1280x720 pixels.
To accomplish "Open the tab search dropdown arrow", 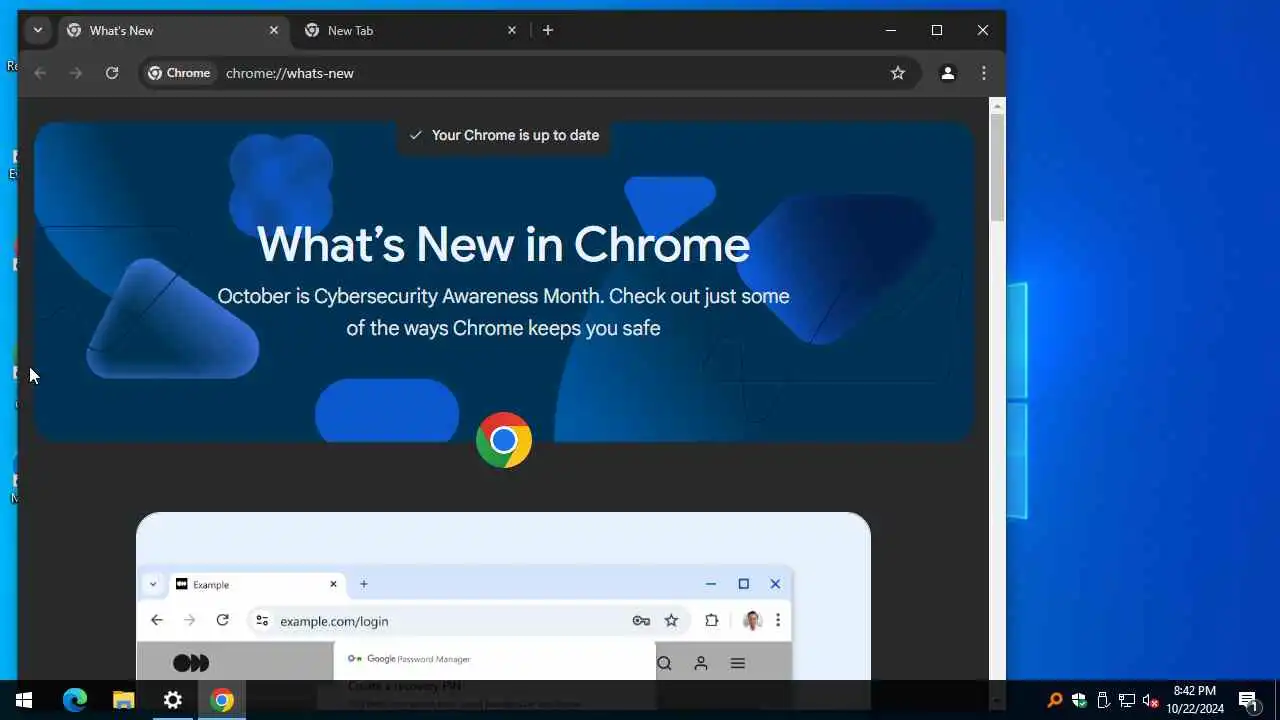I will pyautogui.click(x=38, y=30).
